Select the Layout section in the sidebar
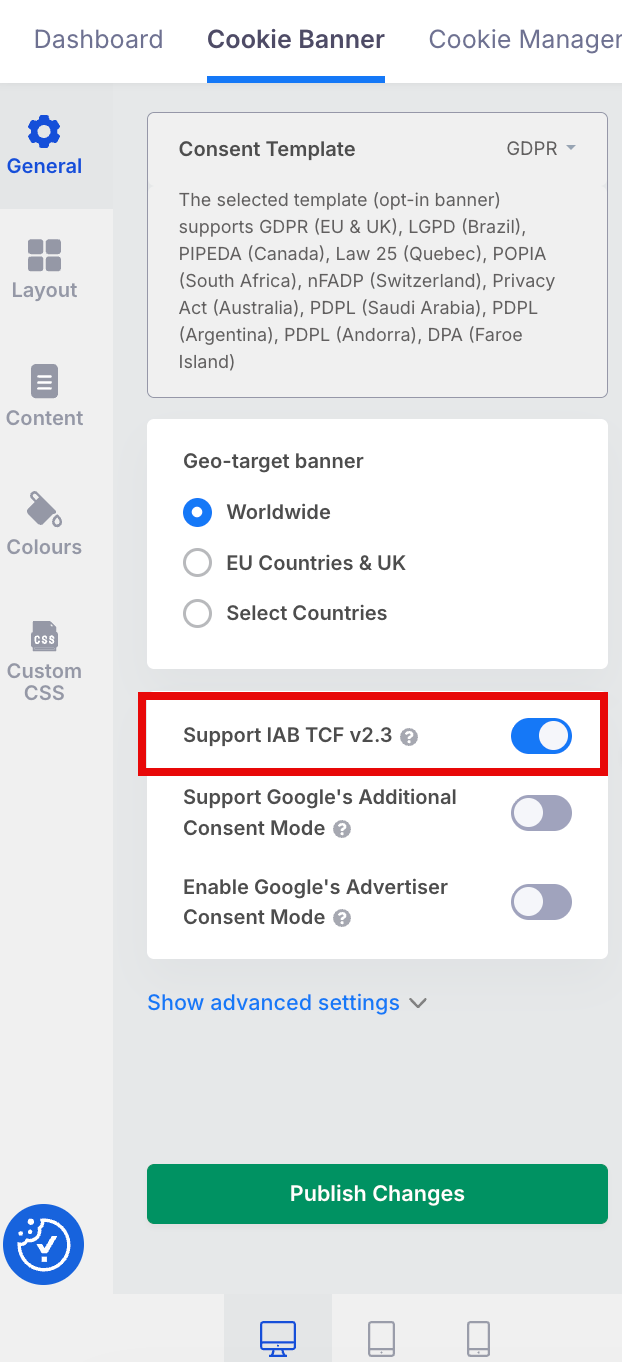This screenshot has height=1362, width=622. [44, 268]
